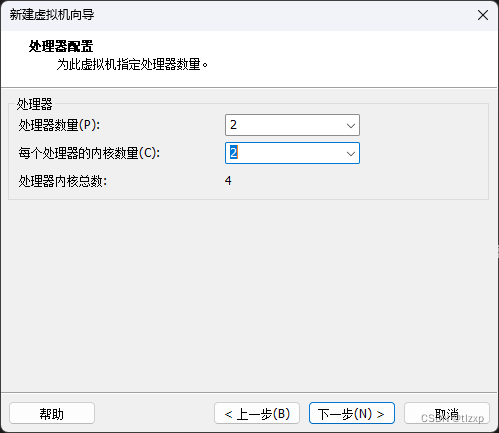
Task: Click the 处理器 group box title
Action: 35,104
